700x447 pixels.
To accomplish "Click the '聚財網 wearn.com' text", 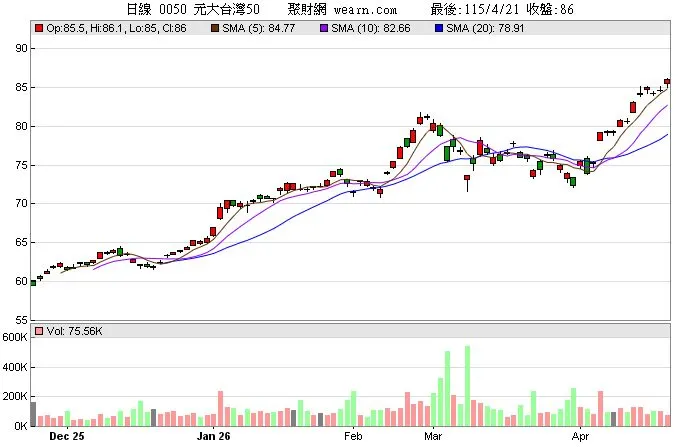I will tap(342, 9).
